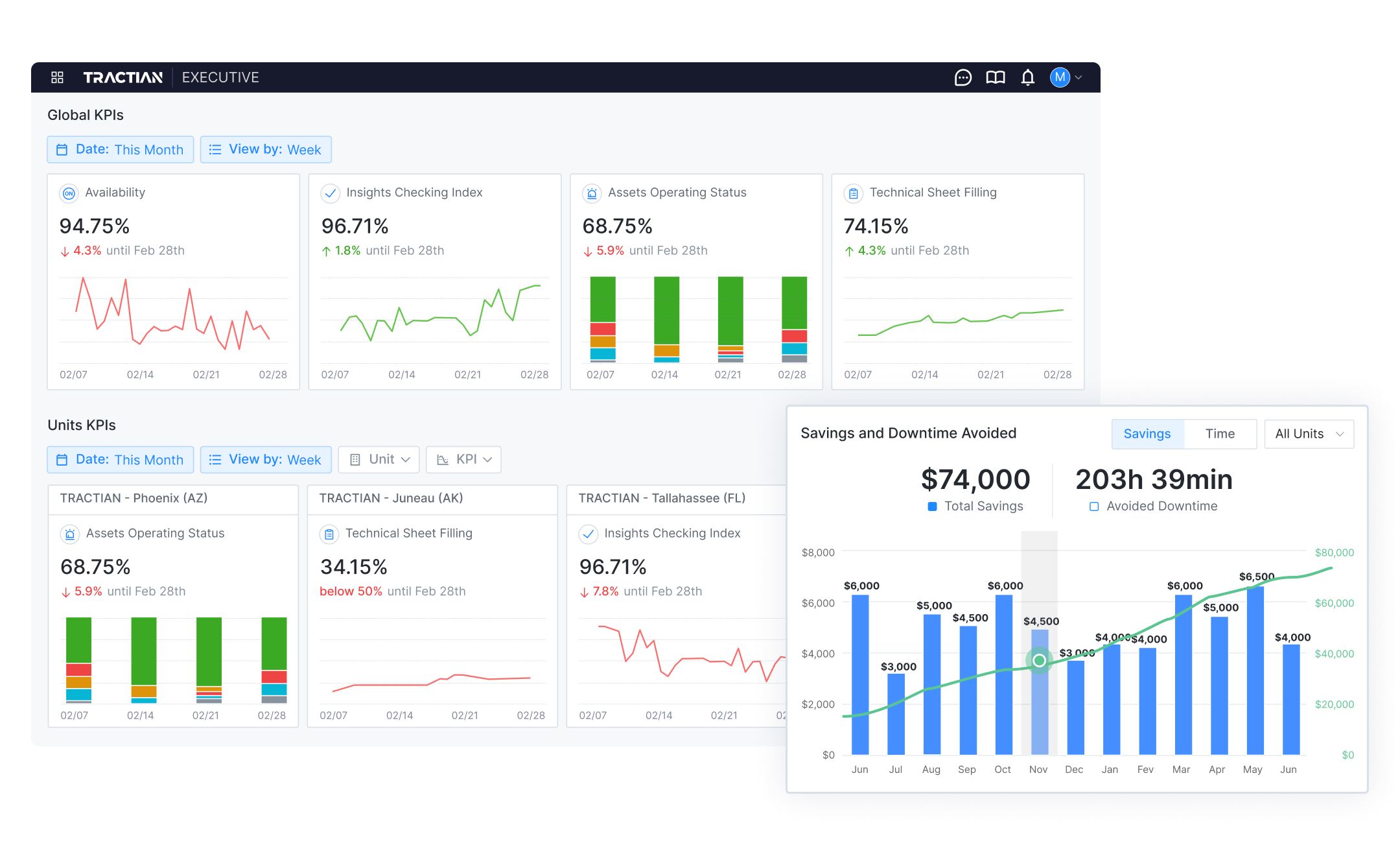
Task: Click Global KPIs Date: This Month button
Action: click(121, 150)
